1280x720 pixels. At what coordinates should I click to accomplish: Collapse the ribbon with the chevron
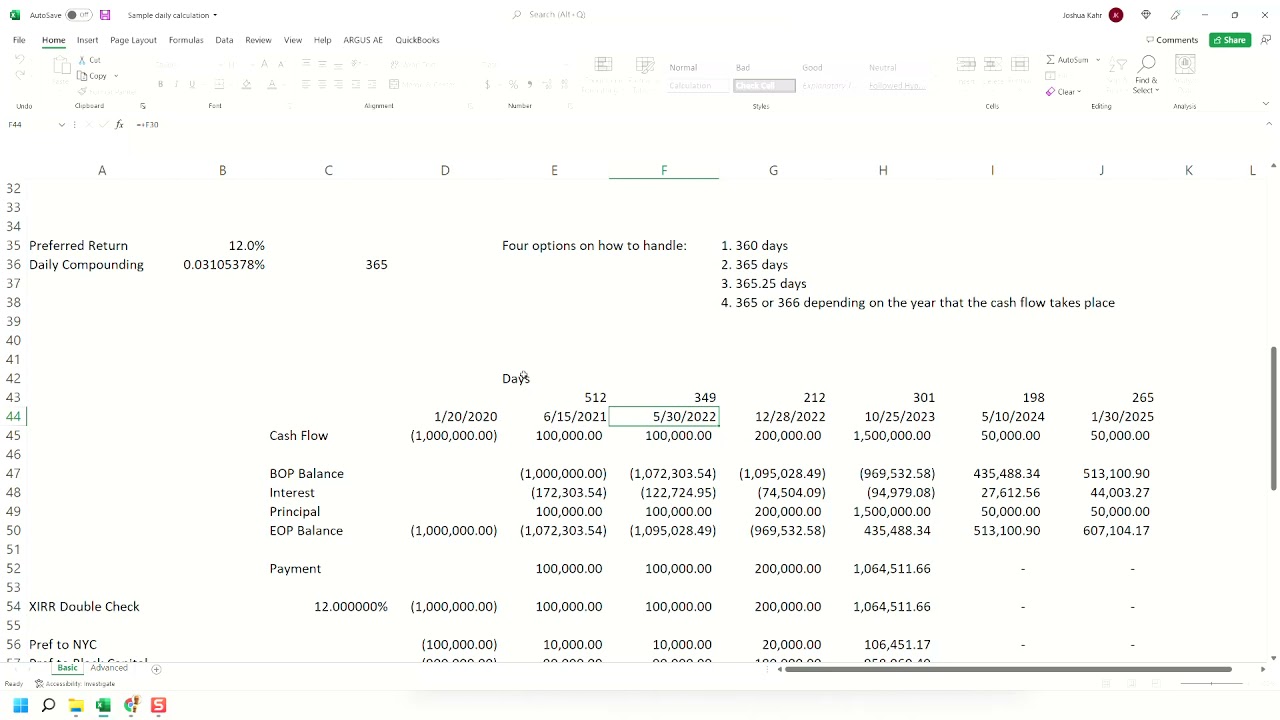[1266, 104]
